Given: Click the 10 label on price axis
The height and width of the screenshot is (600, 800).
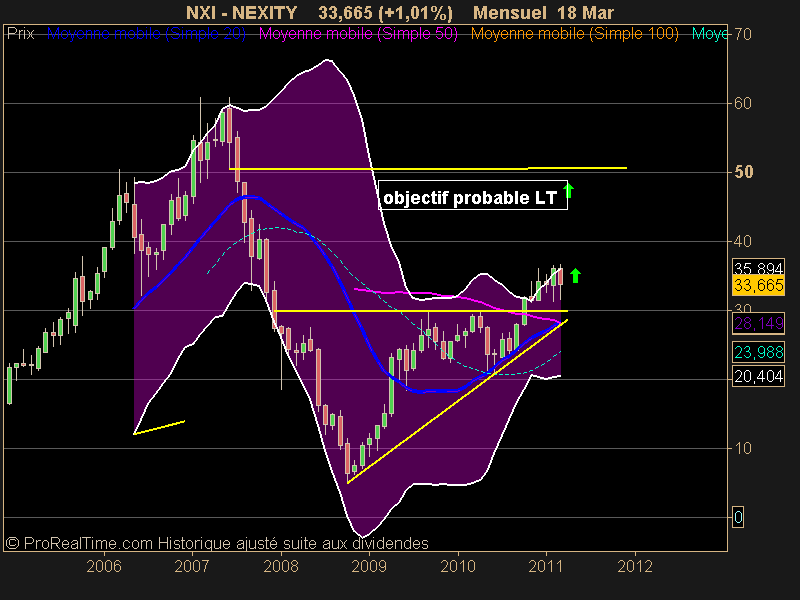Looking at the screenshot, I should tap(743, 448).
